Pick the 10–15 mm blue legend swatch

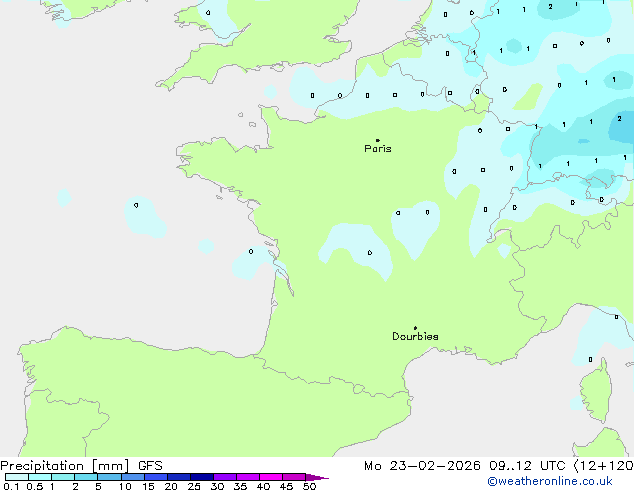click(x=132, y=477)
